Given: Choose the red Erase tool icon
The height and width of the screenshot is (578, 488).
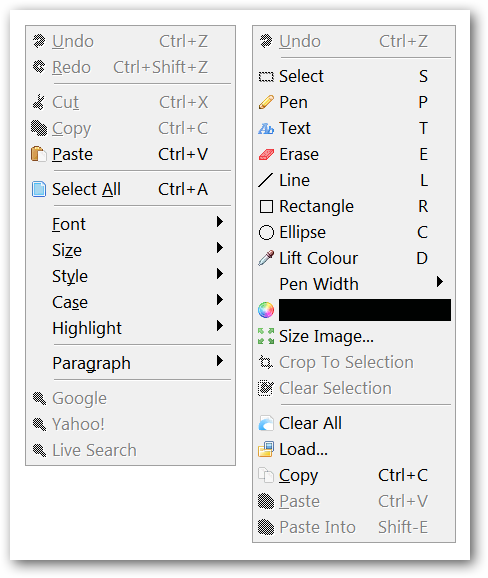Looking at the screenshot, I should point(266,154).
